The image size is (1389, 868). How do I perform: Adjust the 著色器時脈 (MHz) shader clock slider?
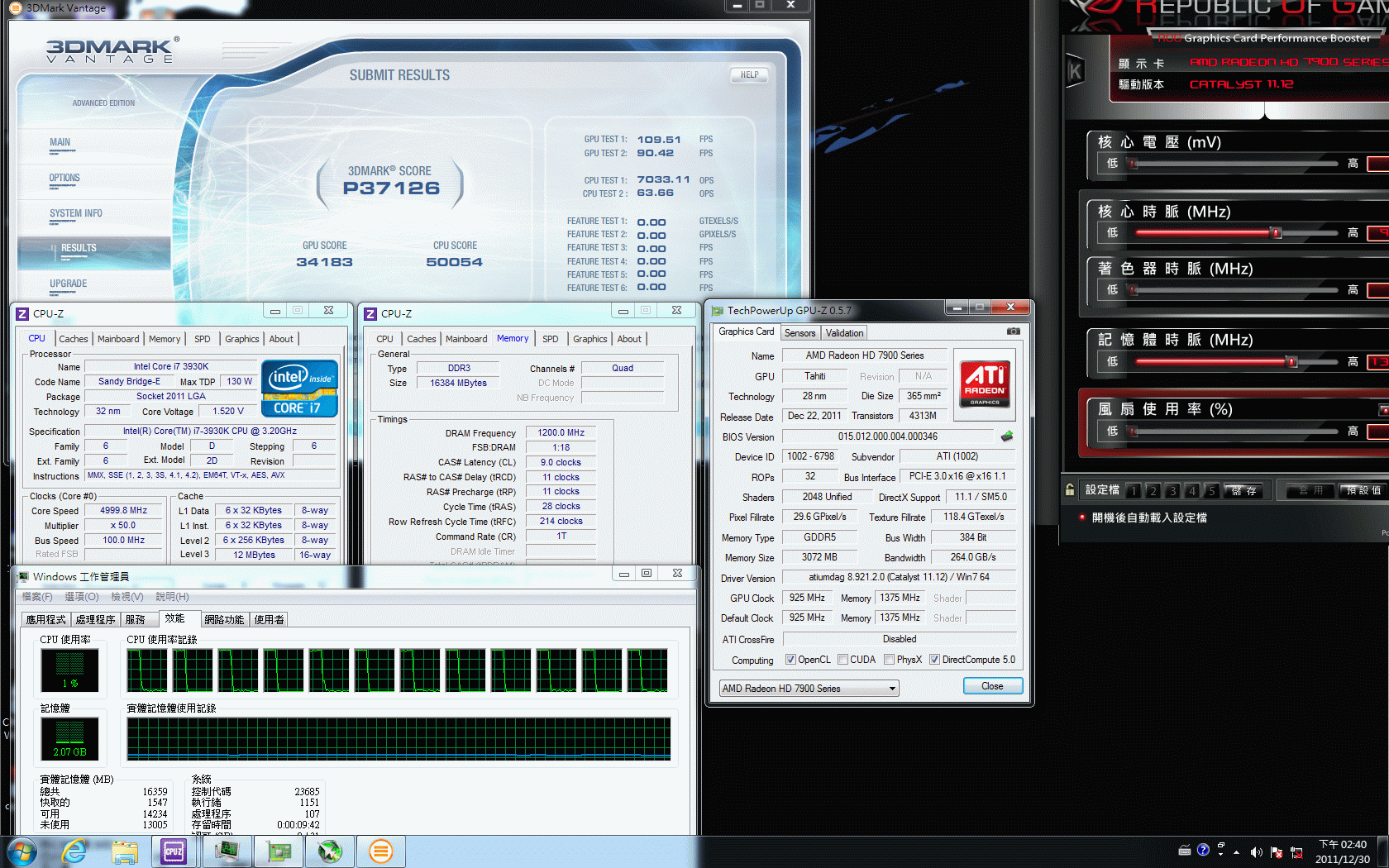[1134, 290]
